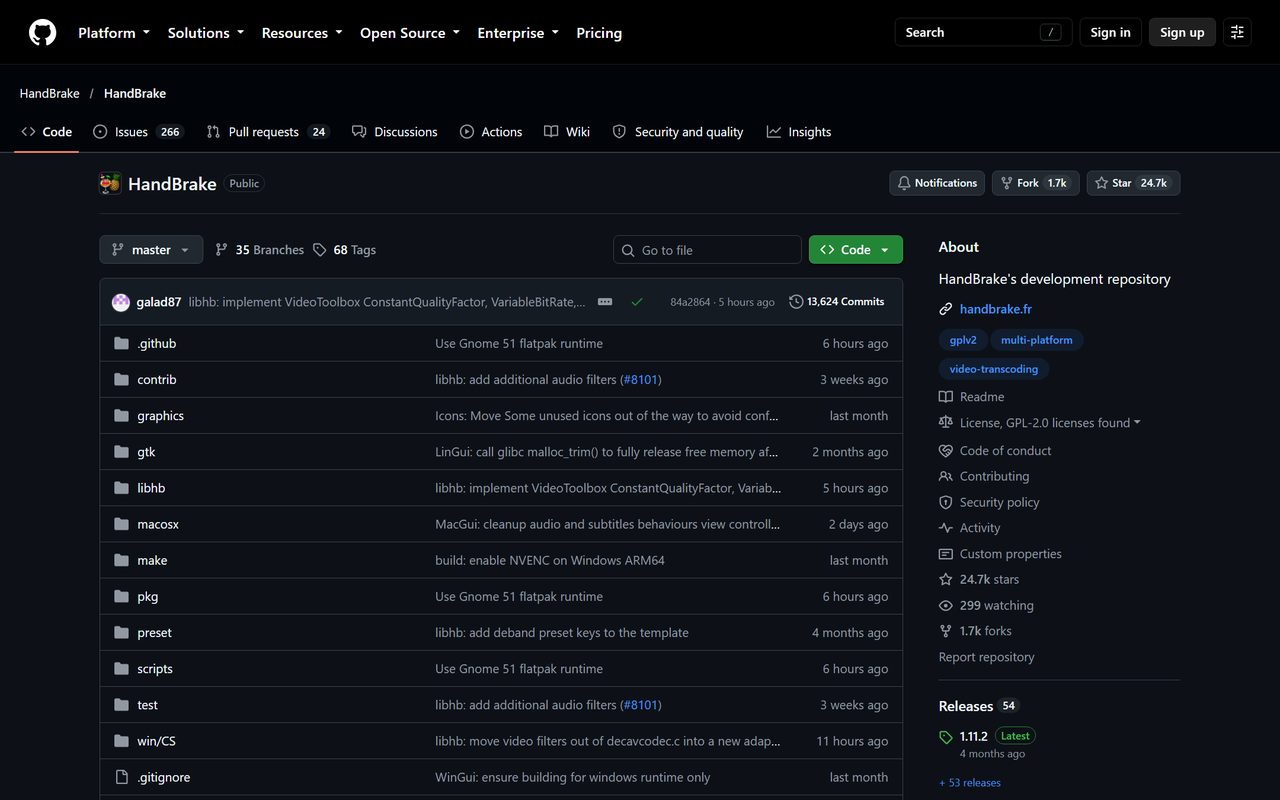Open the Discussions tab

[395, 132]
